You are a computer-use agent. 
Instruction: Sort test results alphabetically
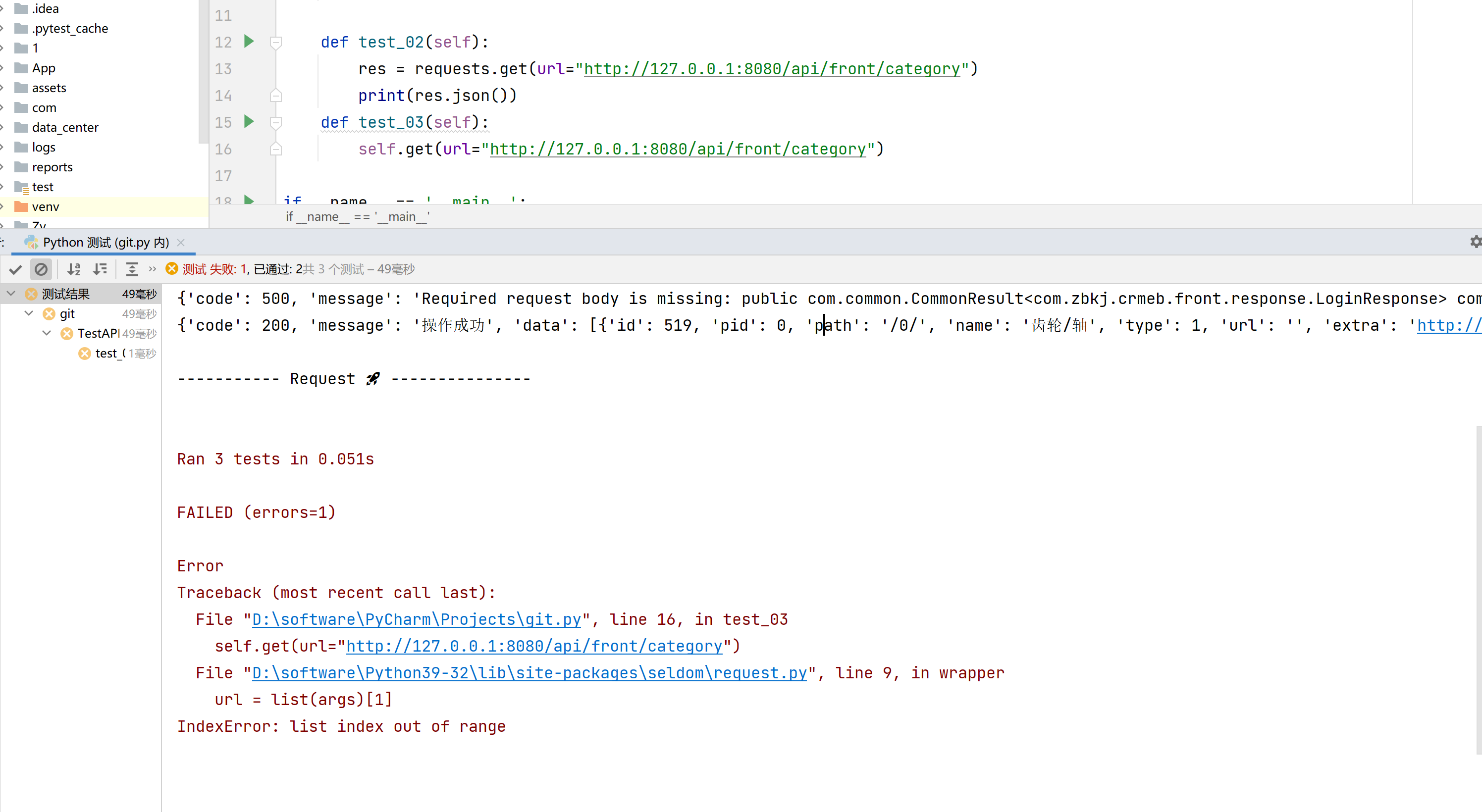point(74,269)
